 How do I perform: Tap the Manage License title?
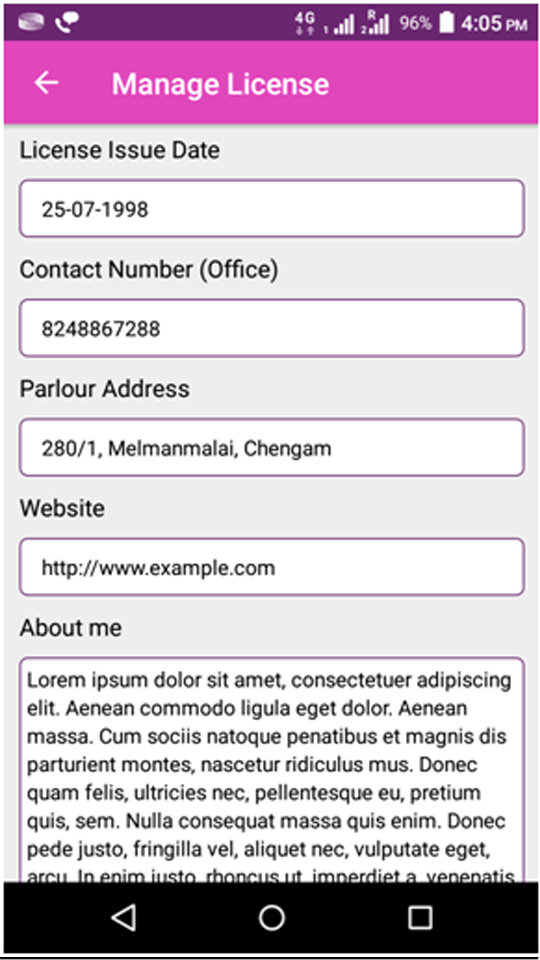(220, 84)
